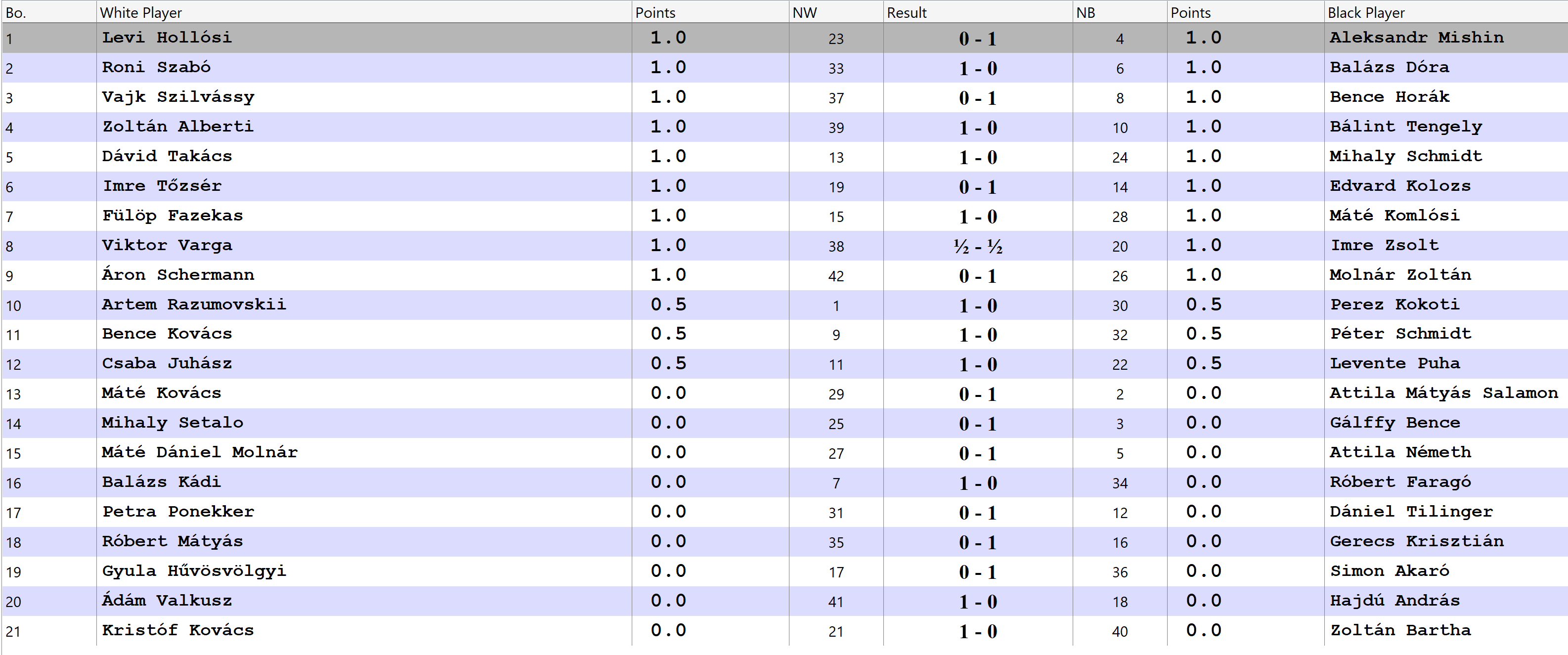Click the White Player column header

tap(364, 12)
